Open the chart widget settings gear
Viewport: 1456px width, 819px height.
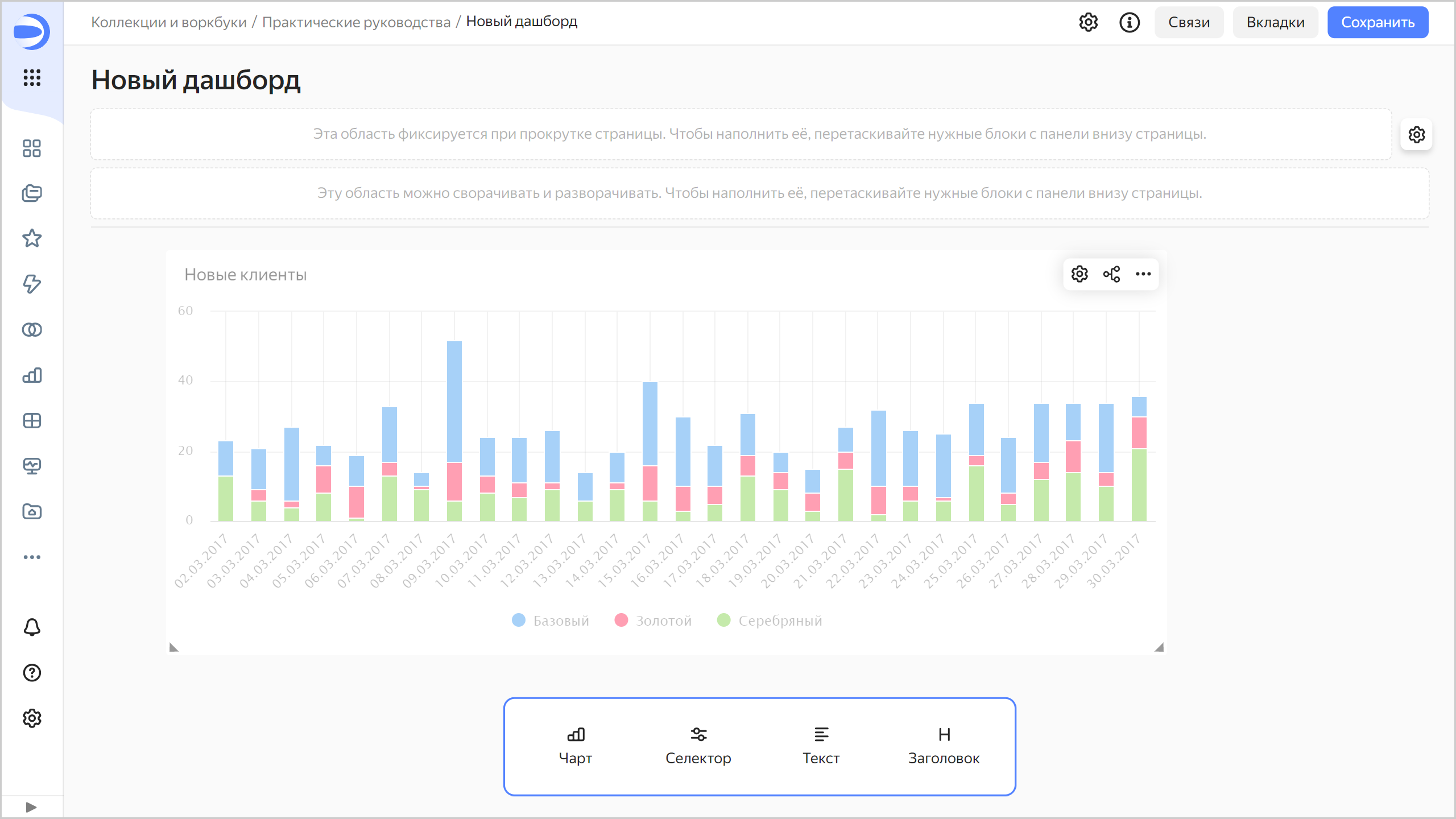pos(1079,274)
